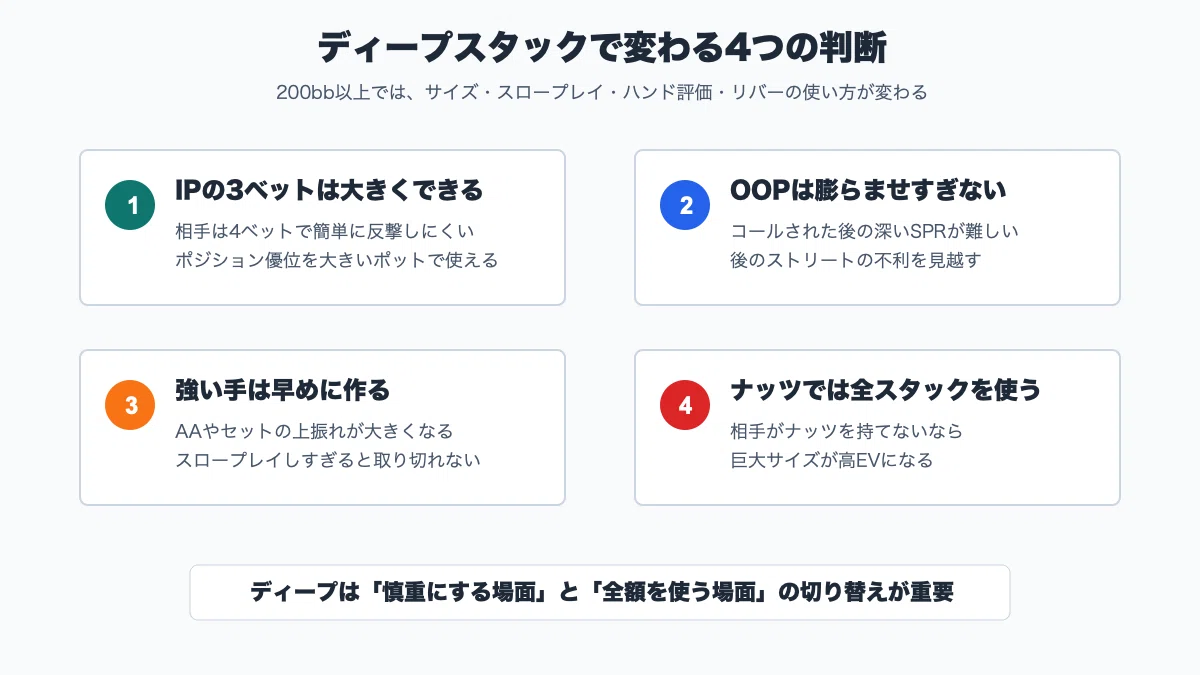Select the heading ナッツでは全スタックを使う
The width and height of the screenshot is (1200, 675).
click(886, 390)
